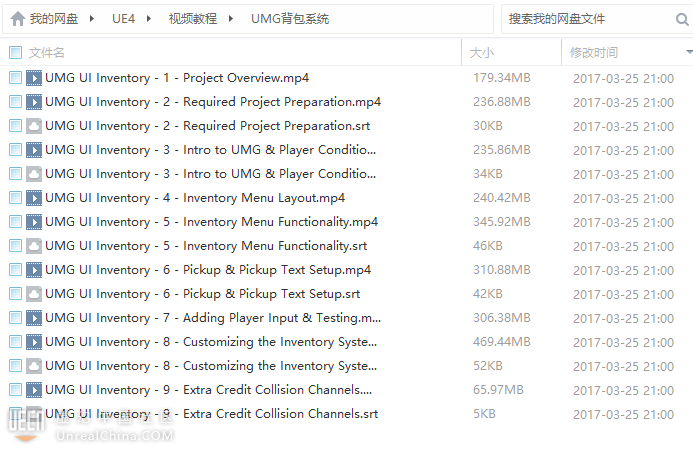
Task: Click video icon for 2 - Required Project Preparation.mp4
Action: click(34, 102)
